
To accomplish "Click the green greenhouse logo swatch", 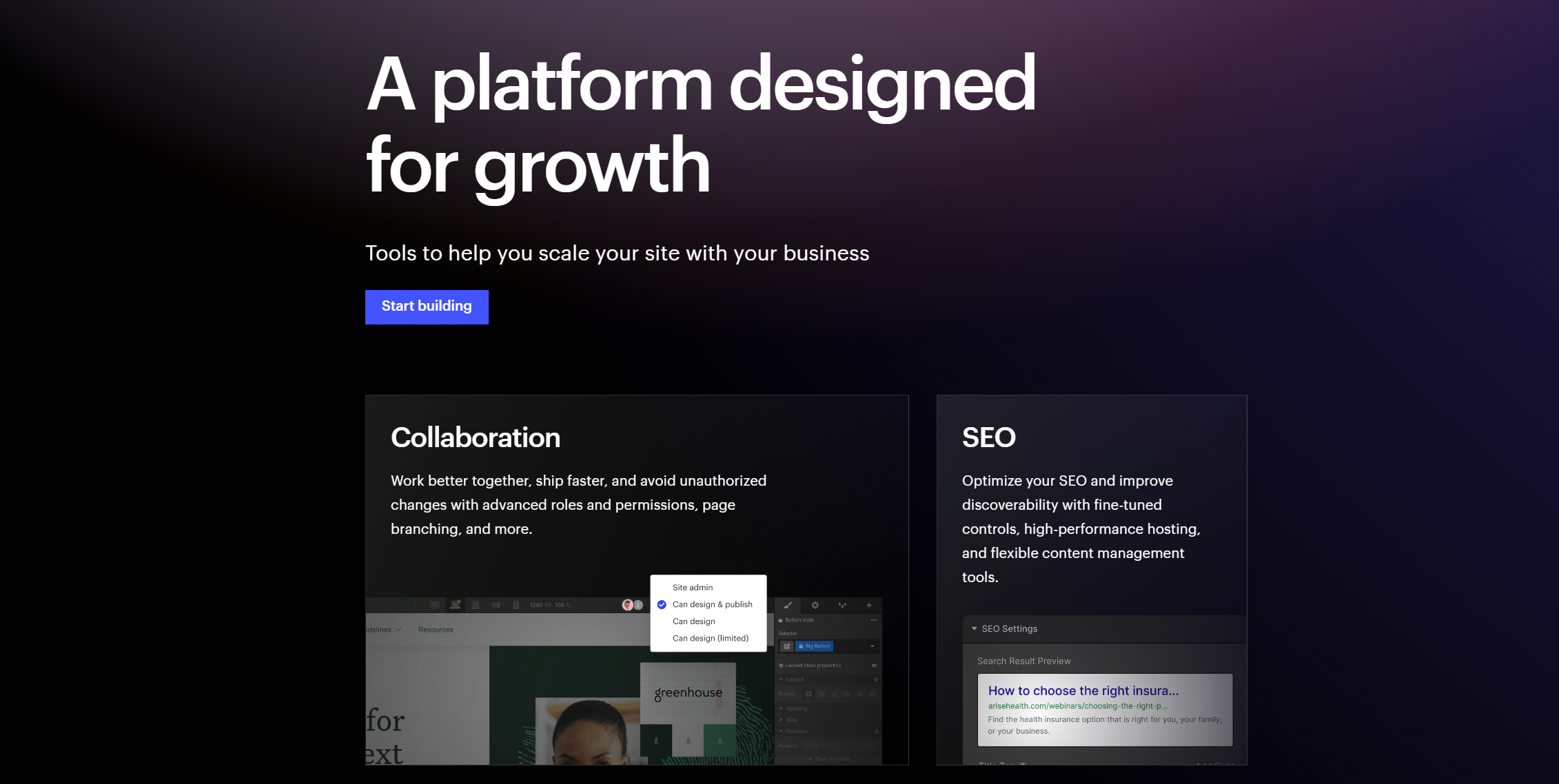I will 720,741.
